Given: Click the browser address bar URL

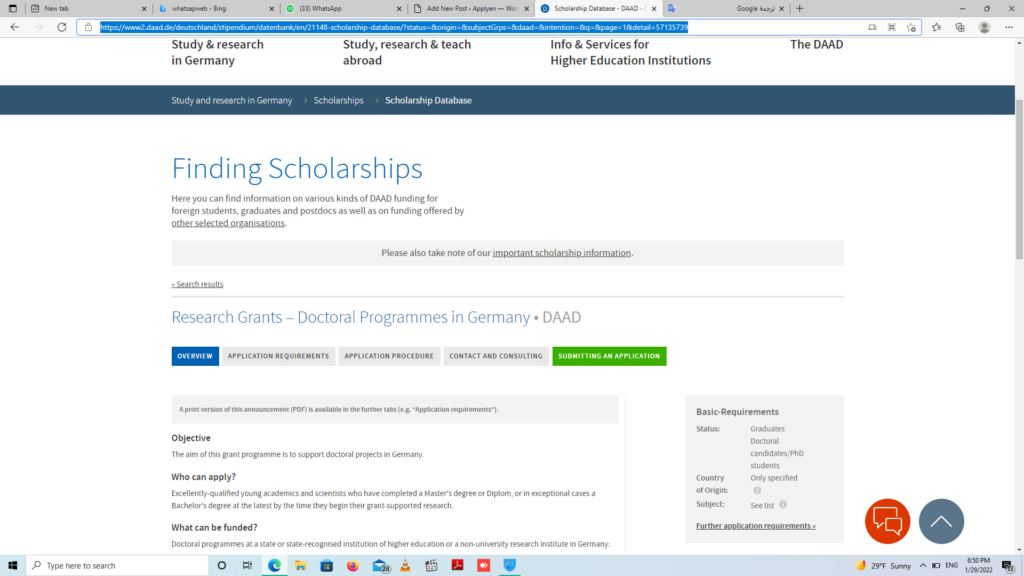Looking at the screenshot, I should tap(394, 27).
